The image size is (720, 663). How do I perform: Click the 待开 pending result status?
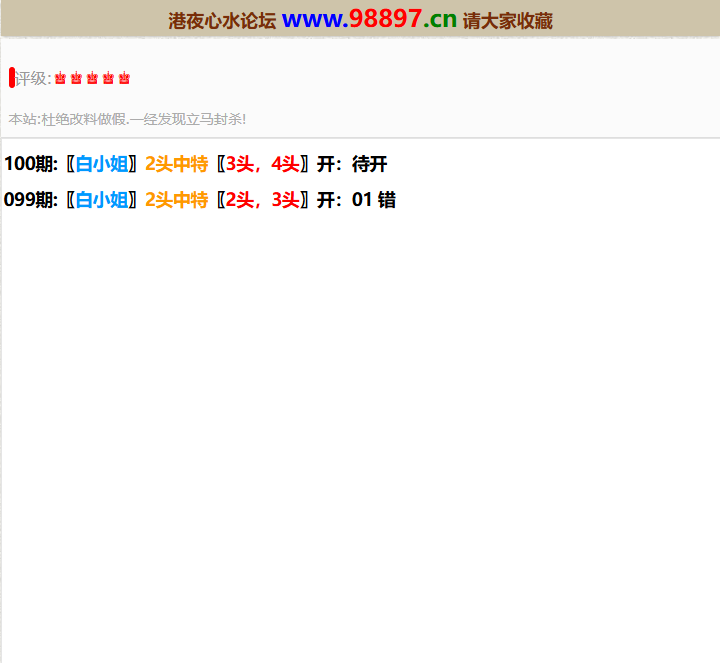pyautogui.click(x=369, y=165)
